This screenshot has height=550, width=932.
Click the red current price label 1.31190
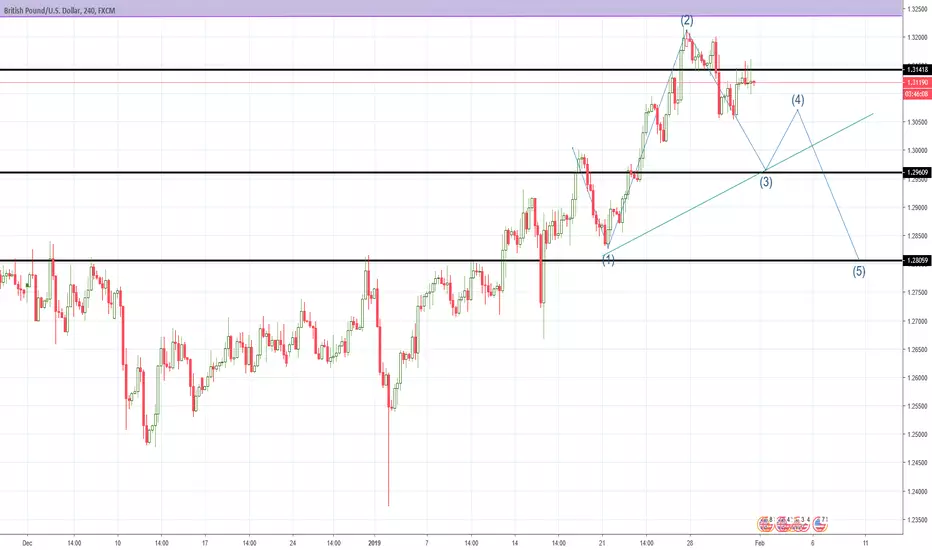[917, 83]
